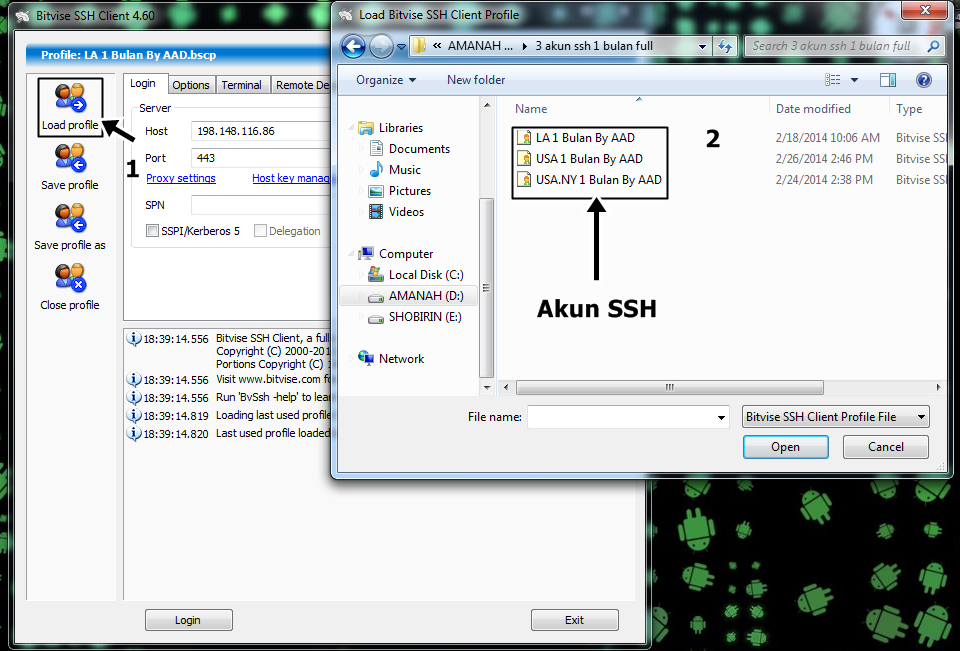Sort files by the Type column
The height and width of the screenshot is (651, 960).
909,109
